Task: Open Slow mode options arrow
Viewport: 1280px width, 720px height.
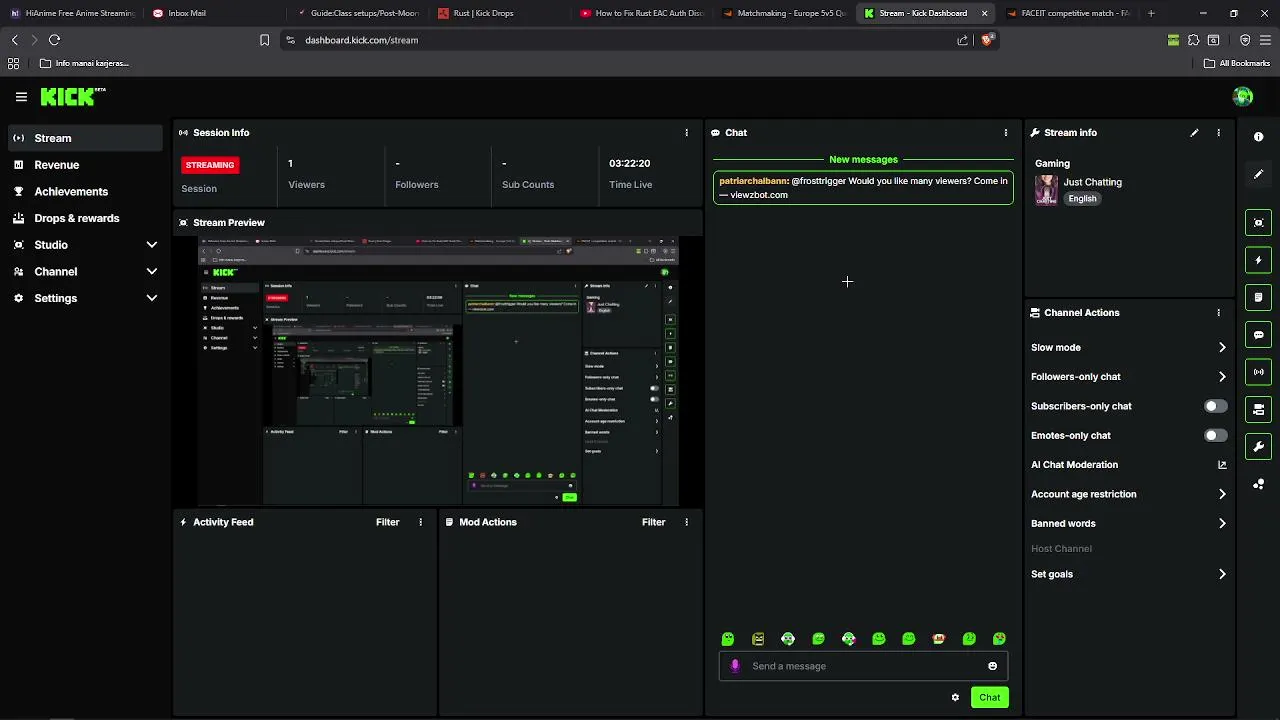Action: coord(1222,347)
